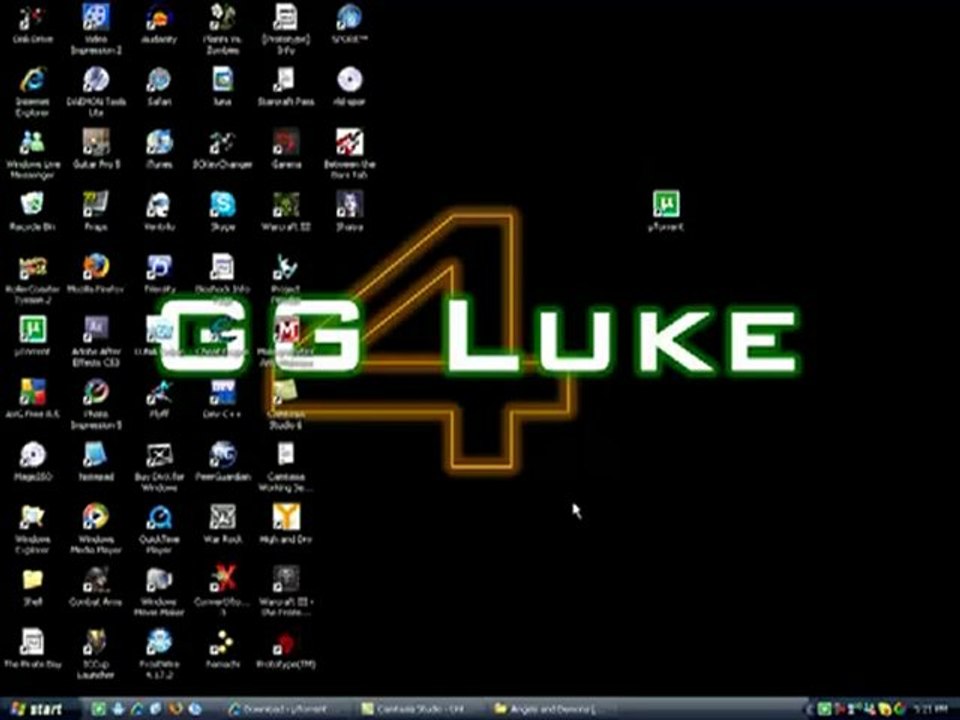Launch Video Impression 2 shortcut
The width and height of the screenshot is (960, 720).
point(96,29)
